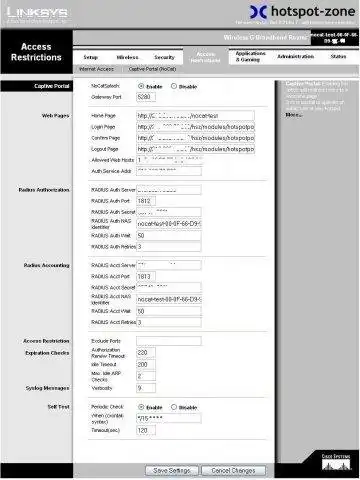
Task: Open the Administration tab
Action: click(296, 56)
